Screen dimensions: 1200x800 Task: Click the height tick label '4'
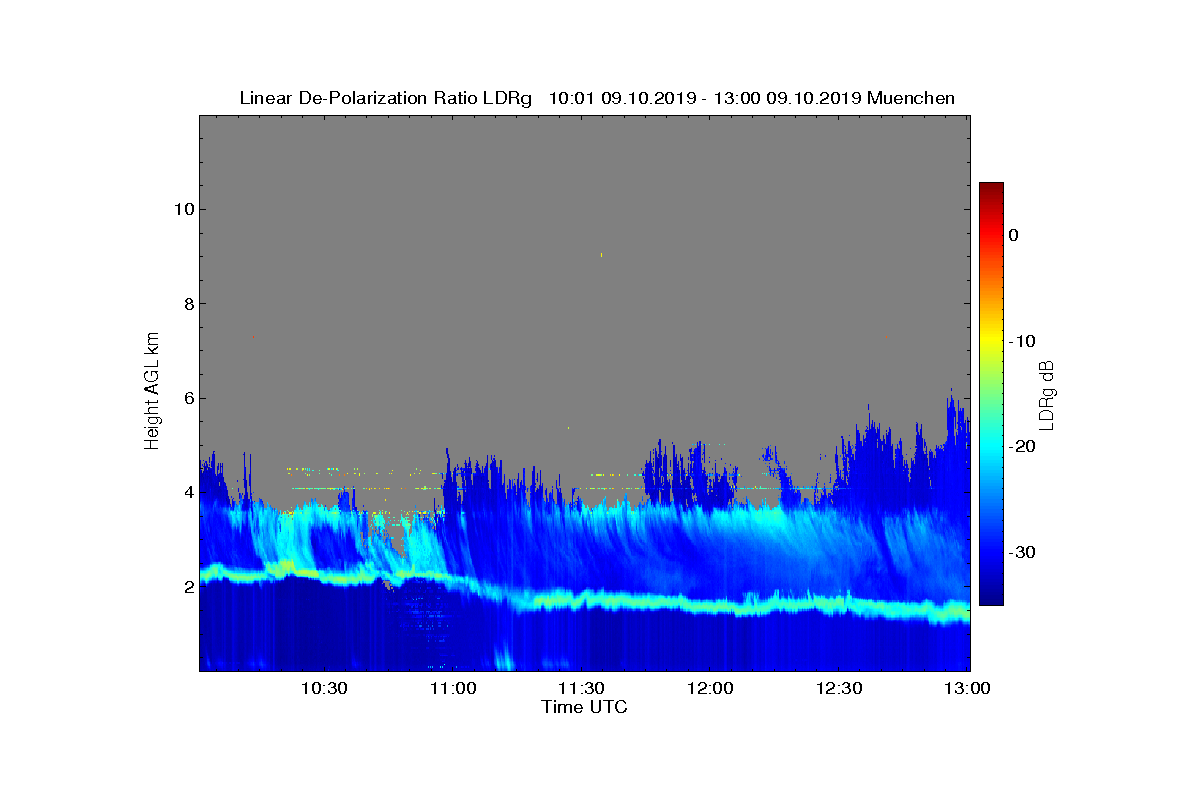pyautogui.click(x=187, y=493)
